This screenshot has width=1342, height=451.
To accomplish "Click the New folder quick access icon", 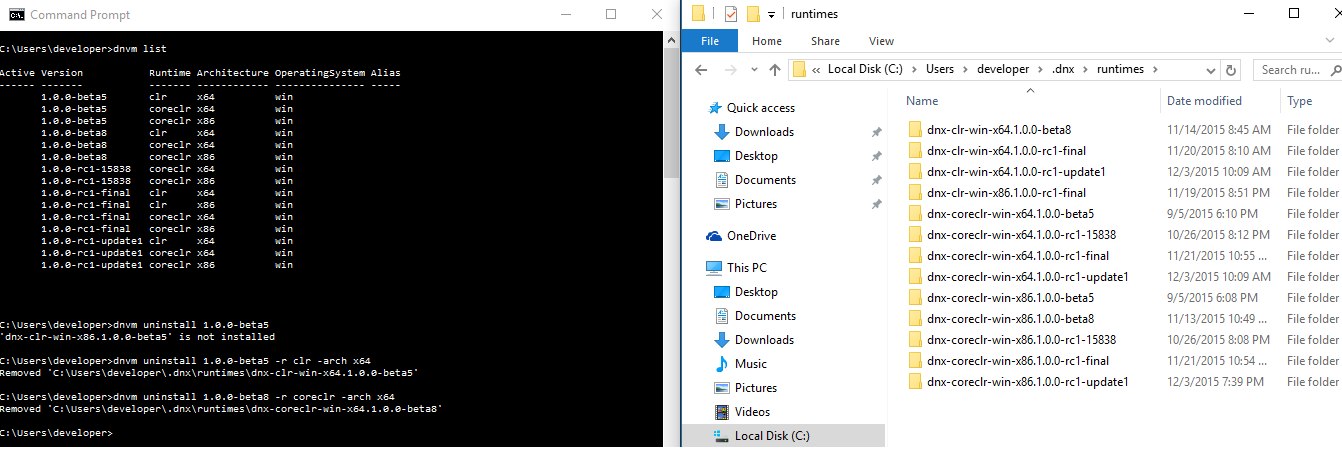I will 754,14.
